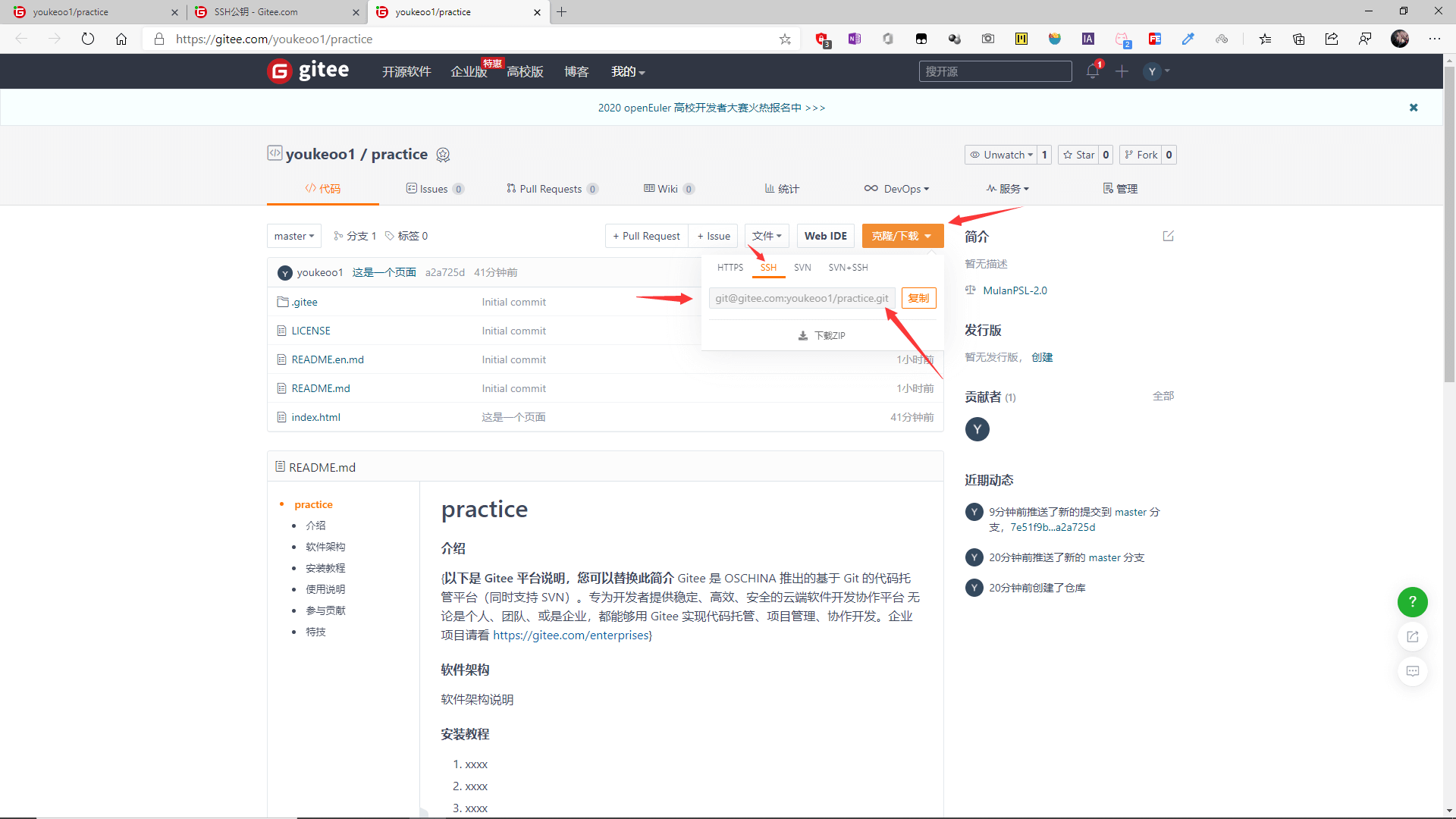Open the README.md file in list
This screenshot has height=819, width=1456.
321,388
